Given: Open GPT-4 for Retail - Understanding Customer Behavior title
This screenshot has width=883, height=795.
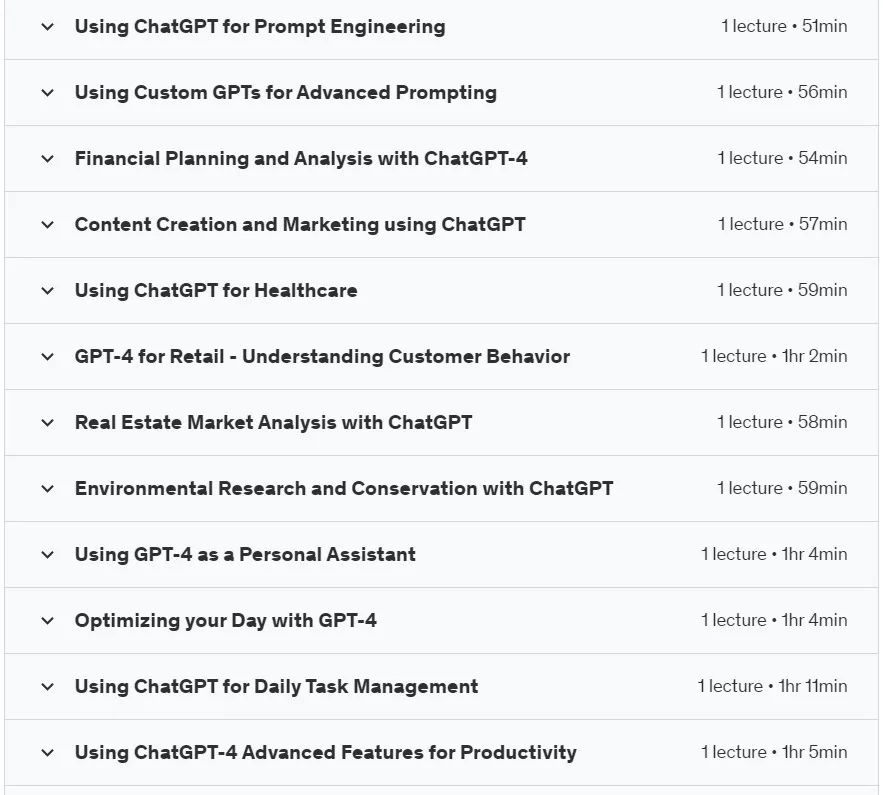Looking at the screenshot, I should tap(322, 356).
